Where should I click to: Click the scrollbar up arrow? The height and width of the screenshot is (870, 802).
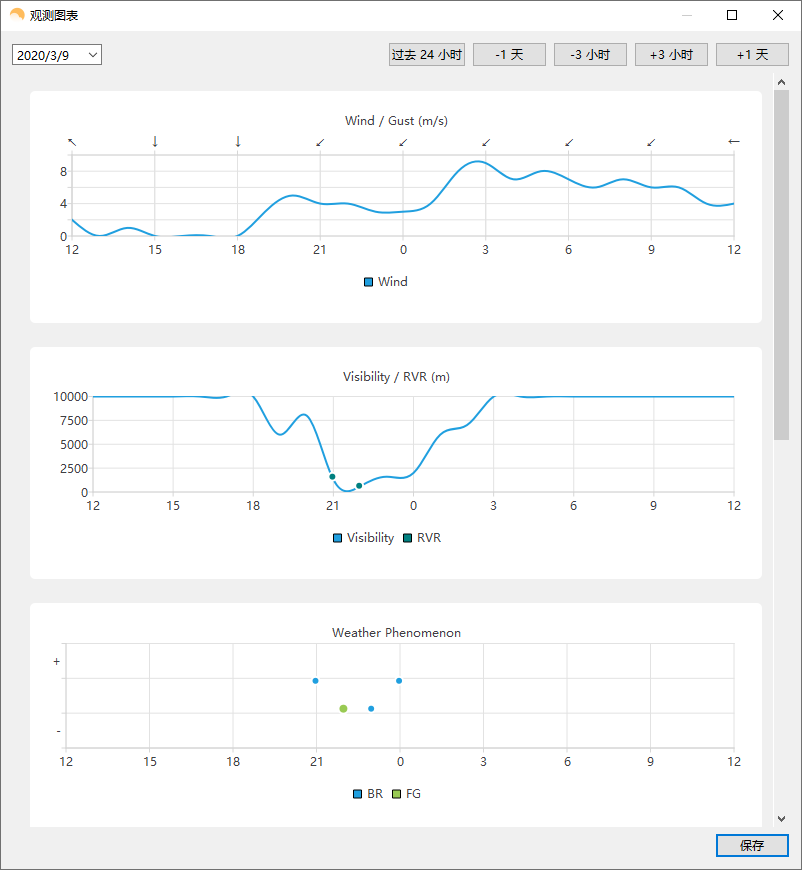tap(781, 82)
